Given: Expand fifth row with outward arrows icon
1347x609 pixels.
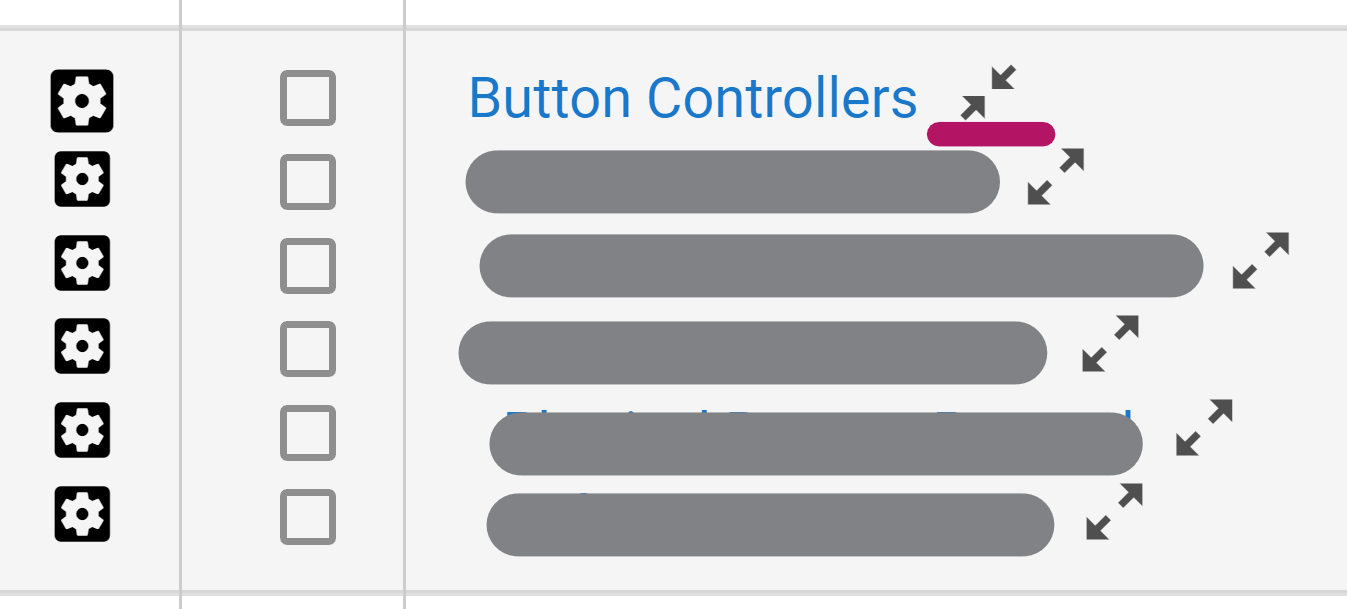Looking at the screenshot, I should [1205, 428].
